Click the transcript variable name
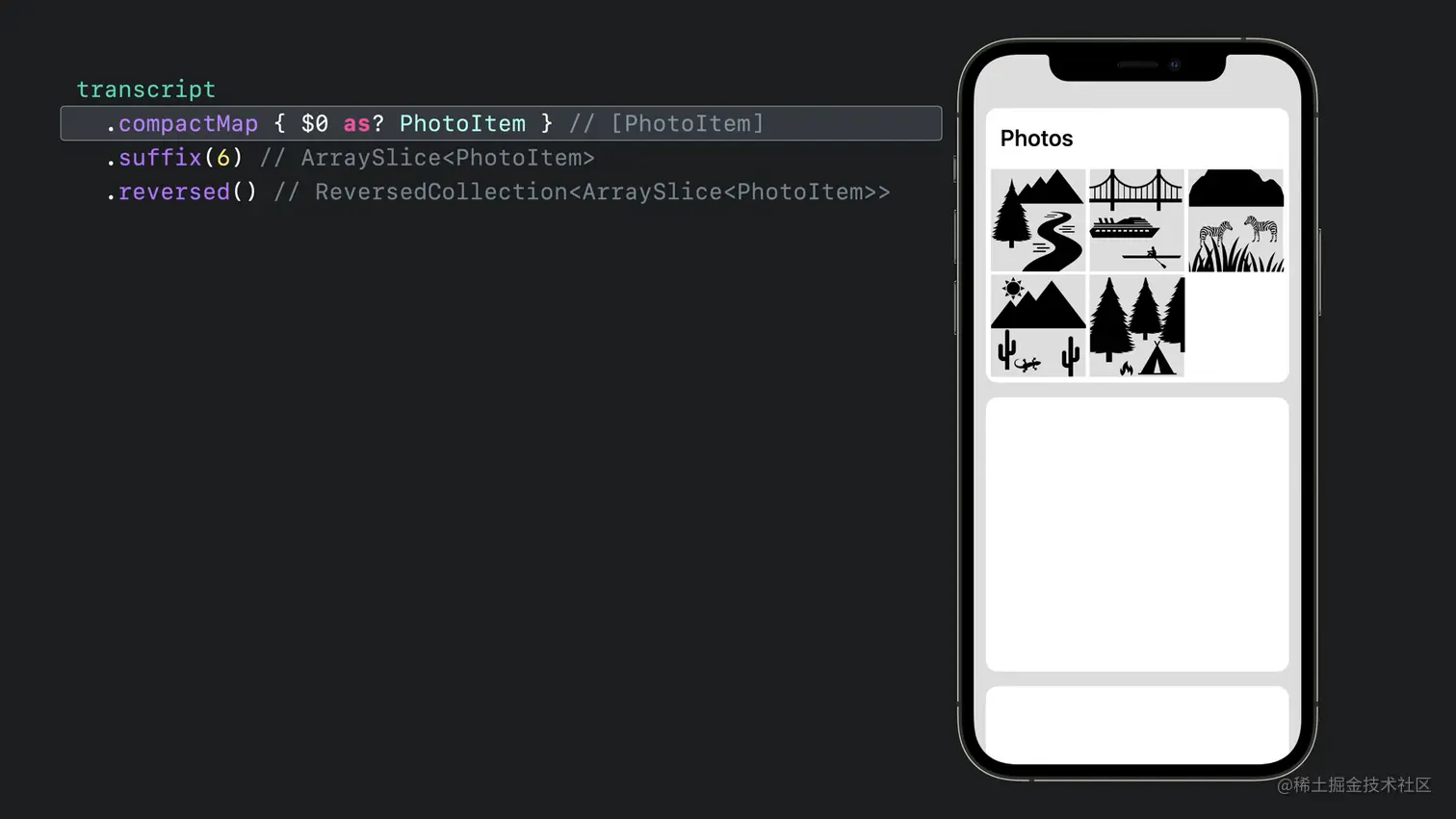Viewport: 1456px width, 819px height. 146,90
